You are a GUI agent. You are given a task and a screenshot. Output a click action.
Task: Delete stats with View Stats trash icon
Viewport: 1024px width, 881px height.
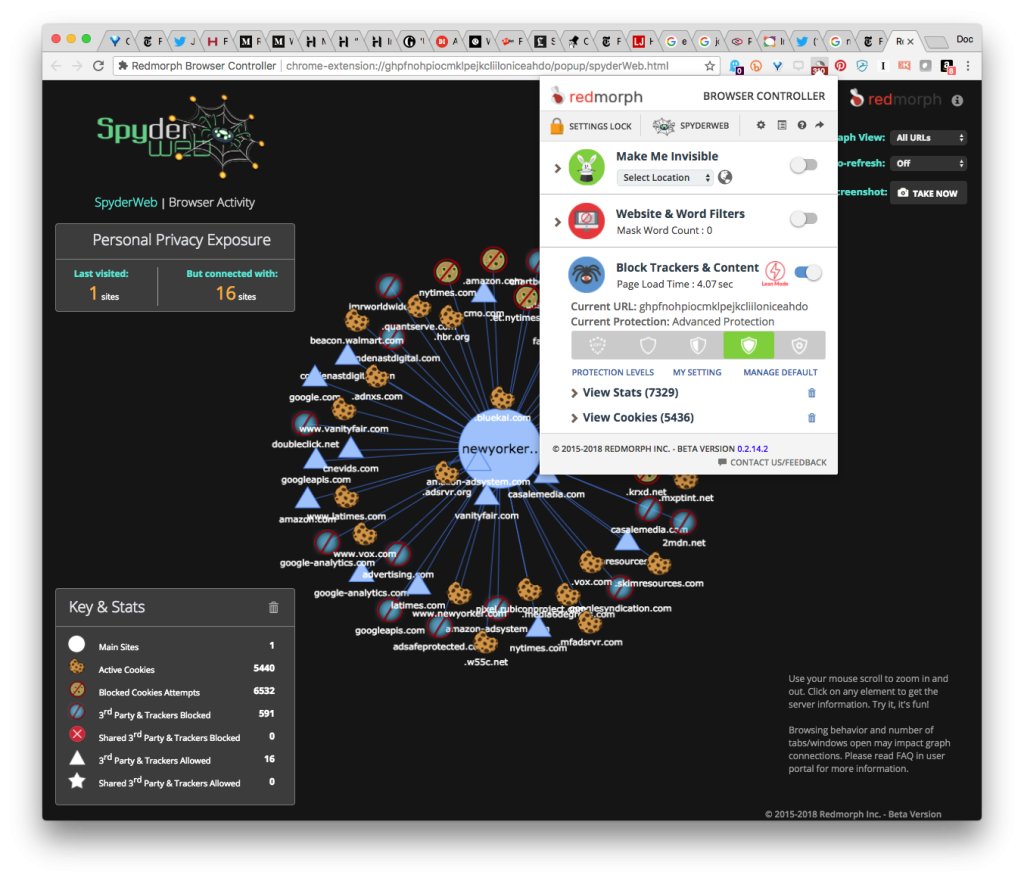point(811,393)
